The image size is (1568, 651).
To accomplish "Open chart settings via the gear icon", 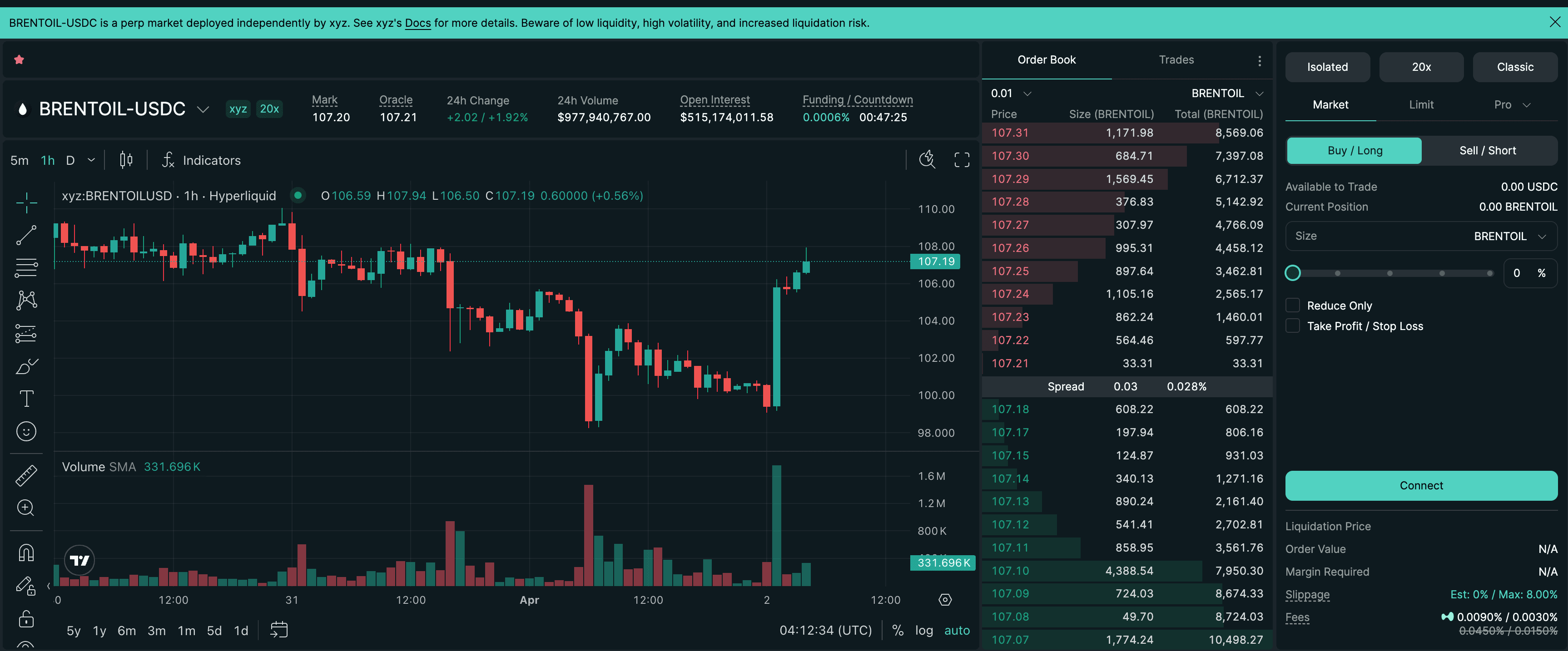I will click(945, 599).
